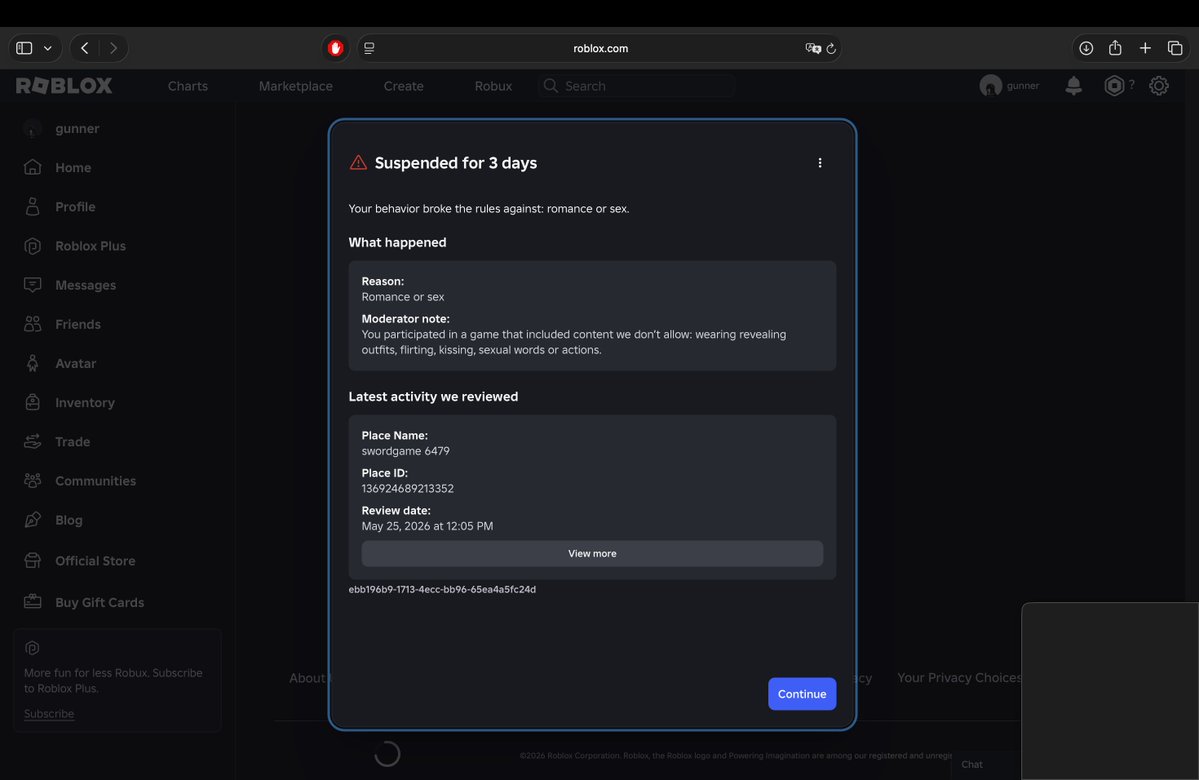Screen dimensions: 1199x780
Task: Click the About footer link
Action: 307,678
